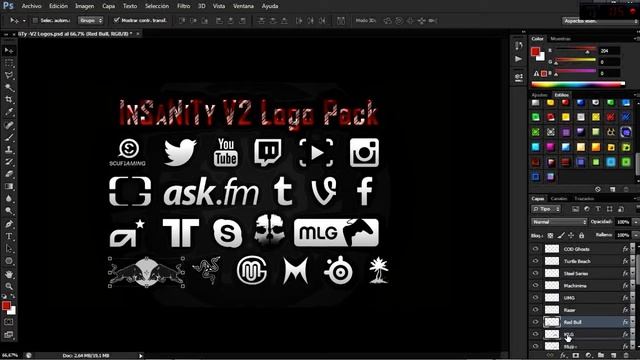Click the Opacidad 100% field
This screenshot has height=360, width=640.
pos(623,222)
